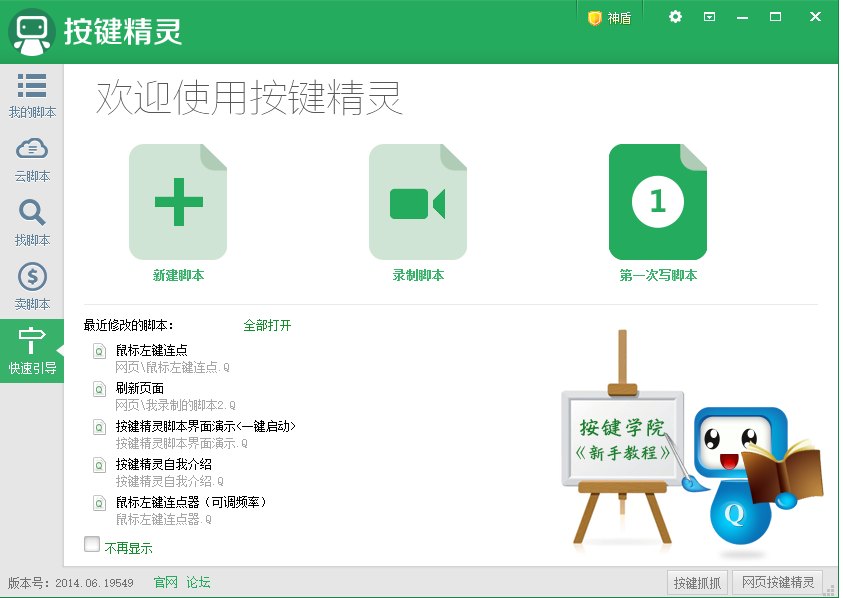This screenshot has width=843, height=598.
Task: Check the 不再显示 checkbox
Action: point(92,544)
